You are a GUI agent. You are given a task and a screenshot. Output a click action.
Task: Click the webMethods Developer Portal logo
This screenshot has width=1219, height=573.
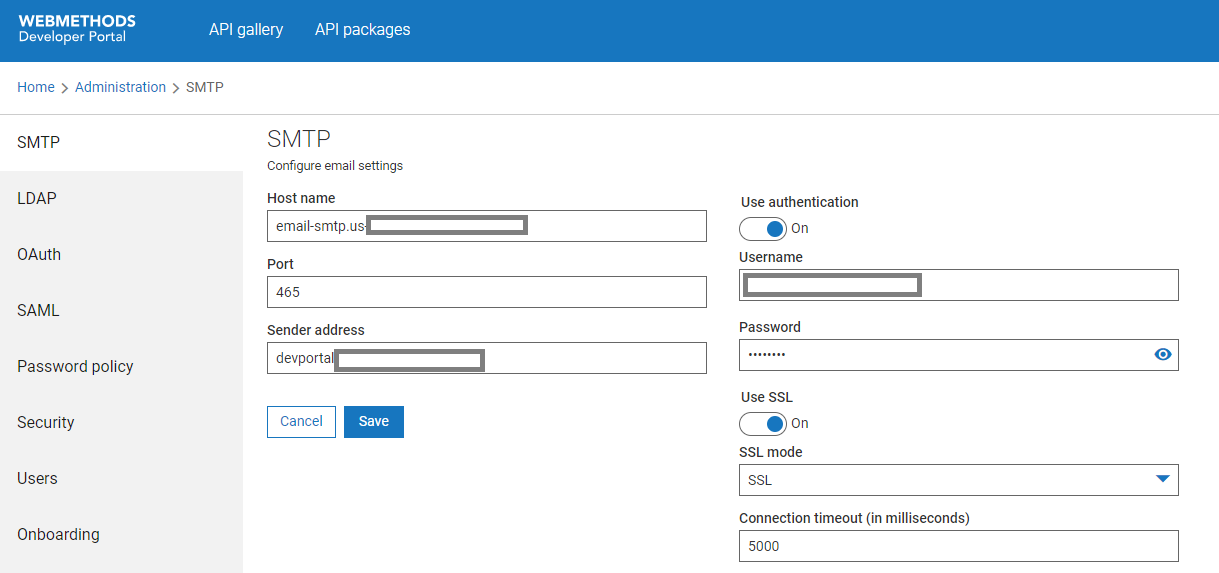77,29
